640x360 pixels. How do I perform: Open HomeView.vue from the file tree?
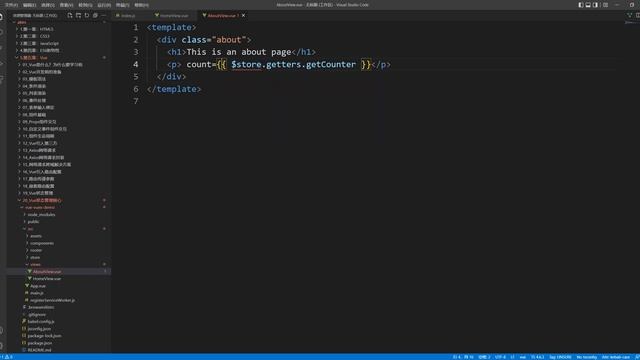(58, 279)
